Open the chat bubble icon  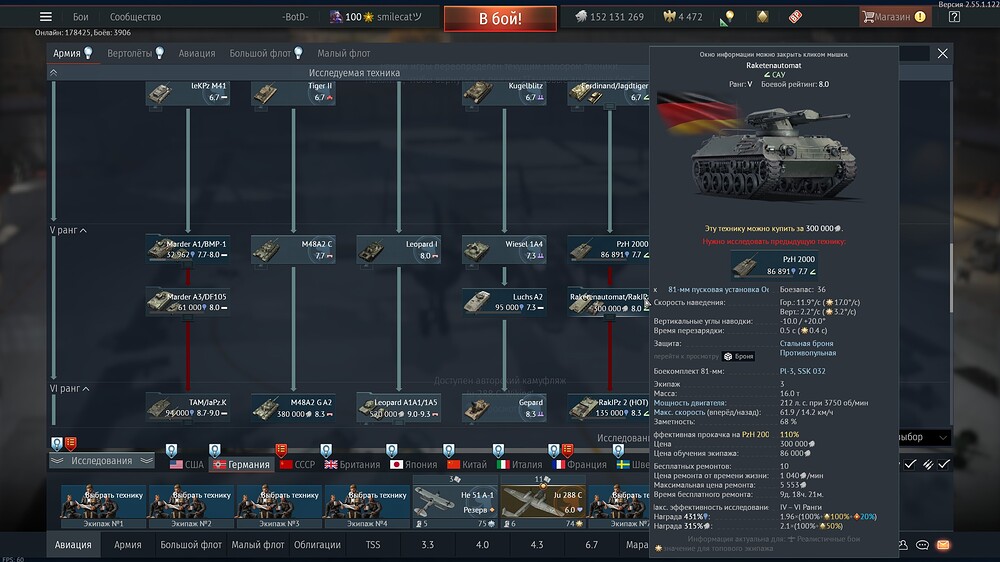[922, 545]
